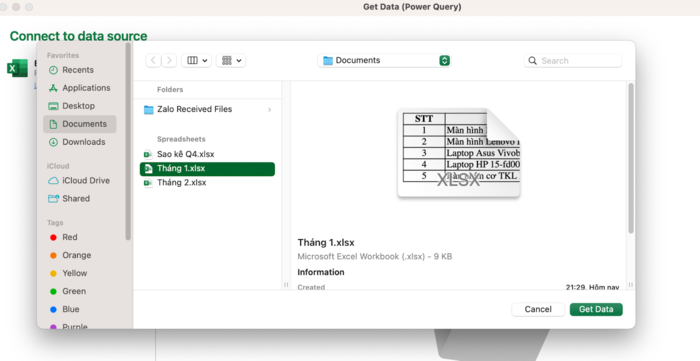
Task: Click the Desktop icon in sidebar
Action: 53,106
